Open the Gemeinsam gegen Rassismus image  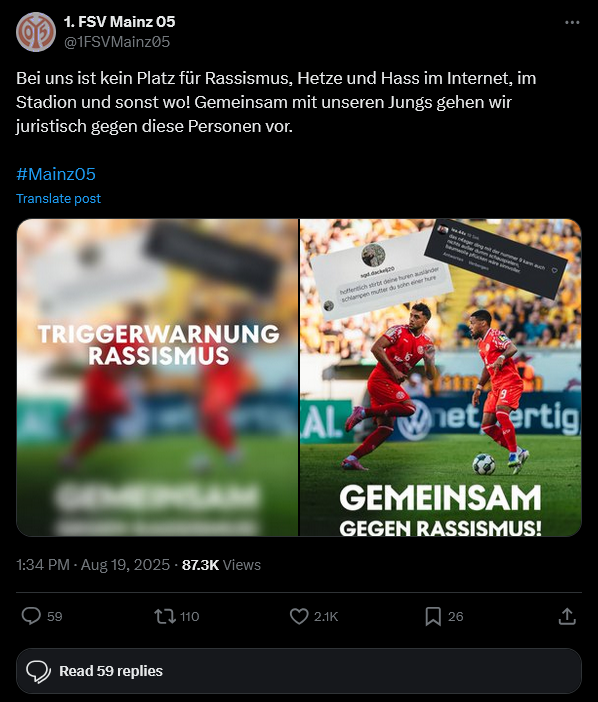point(441,377)
